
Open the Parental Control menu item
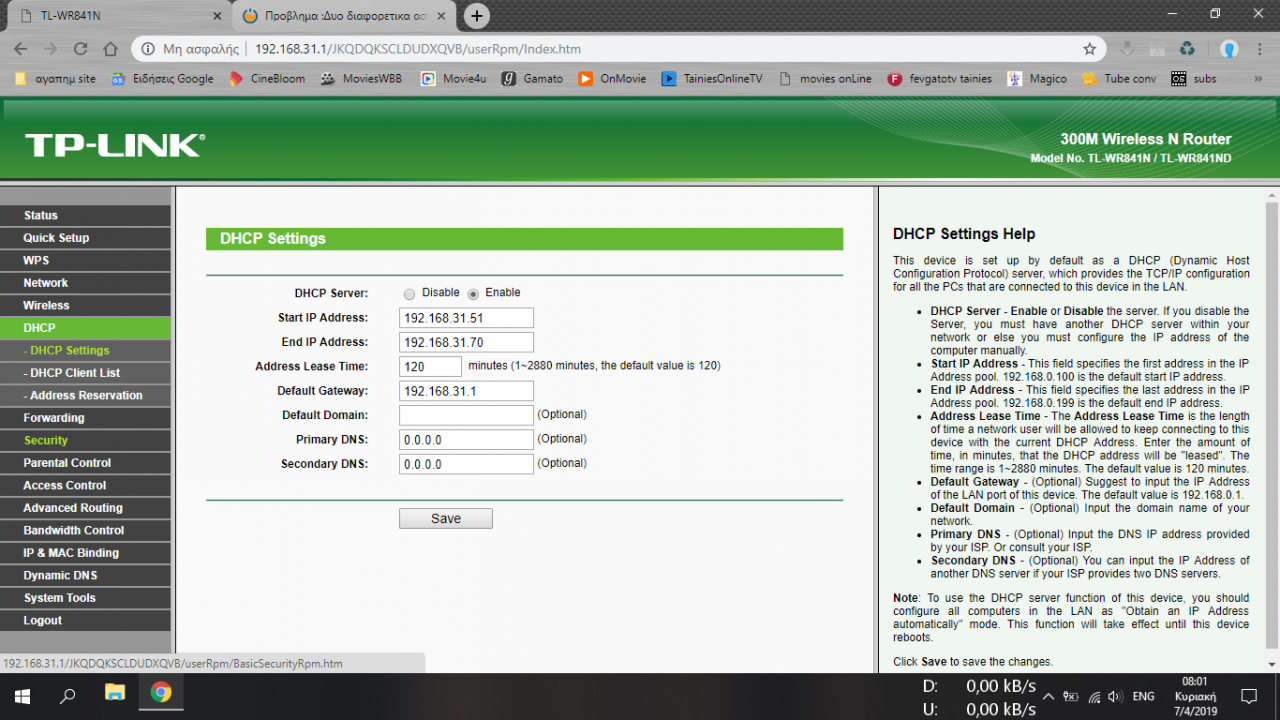(x=85, y=463)
